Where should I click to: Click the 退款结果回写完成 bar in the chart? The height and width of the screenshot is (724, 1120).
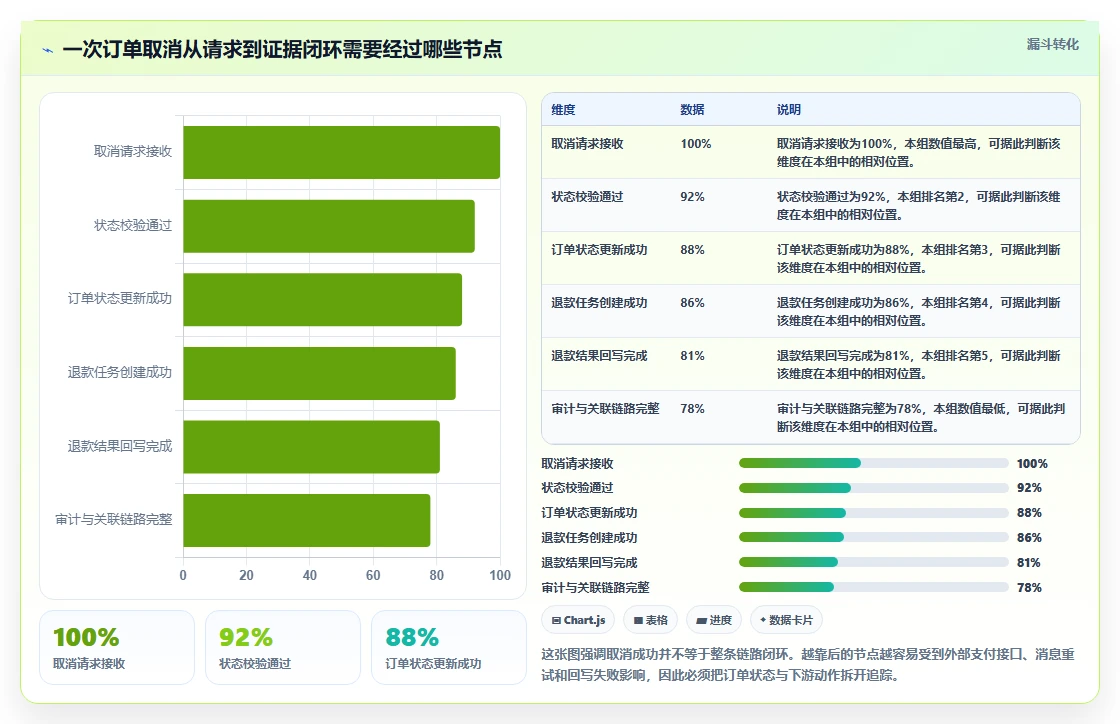coord(311,446)
